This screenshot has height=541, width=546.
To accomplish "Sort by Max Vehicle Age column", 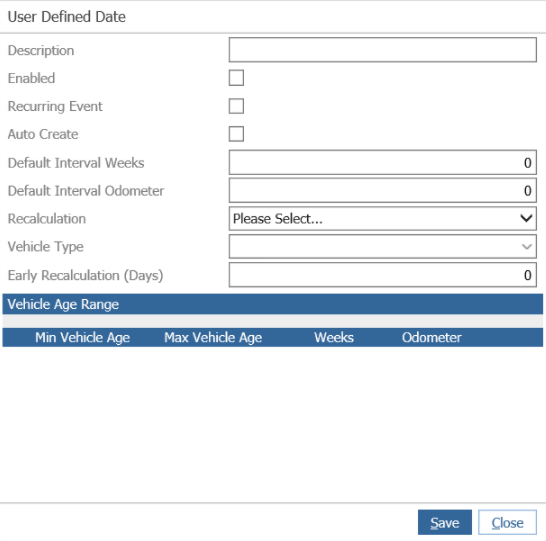I will pos(213,337).
